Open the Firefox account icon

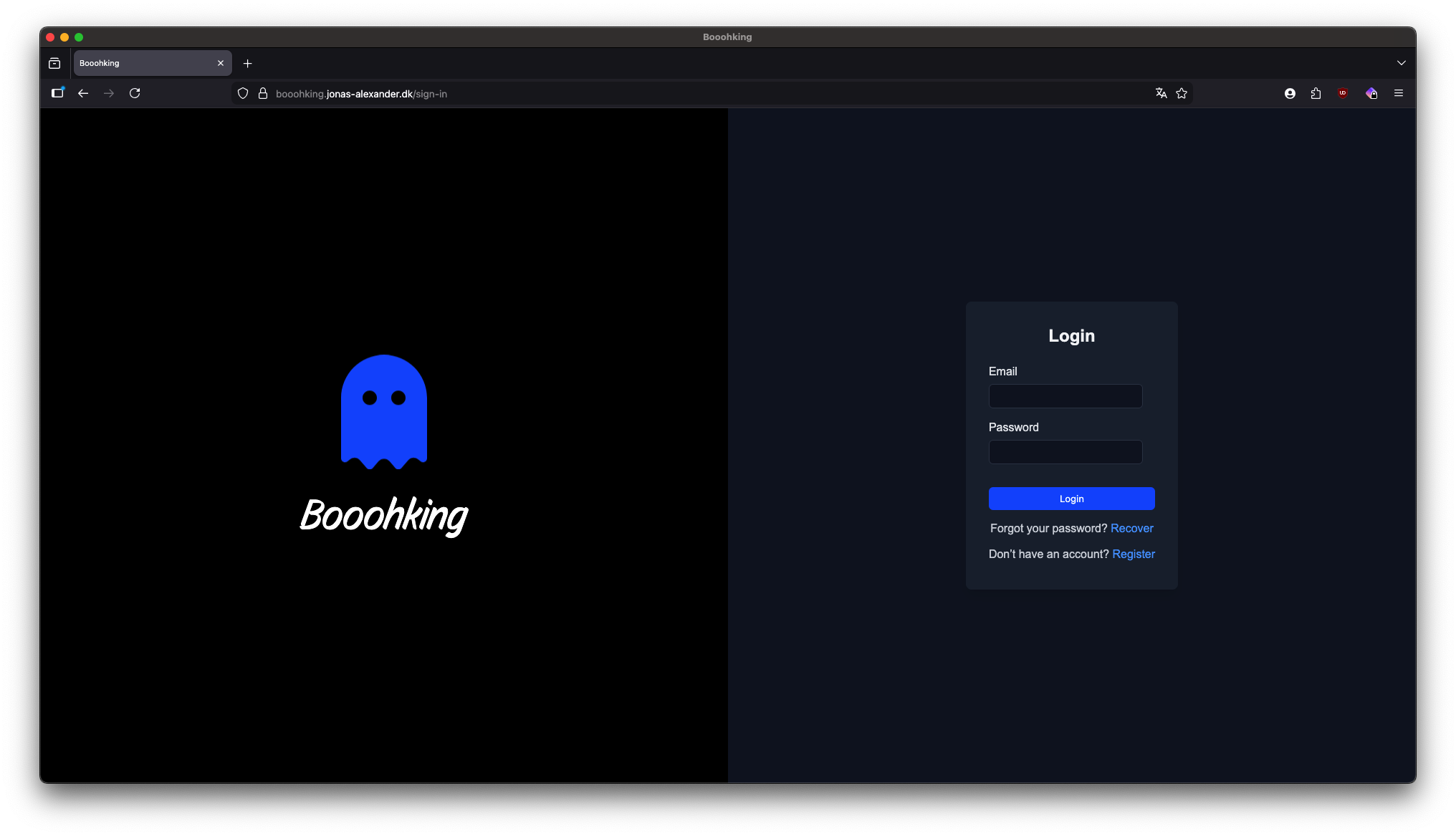pos(1290,93)
